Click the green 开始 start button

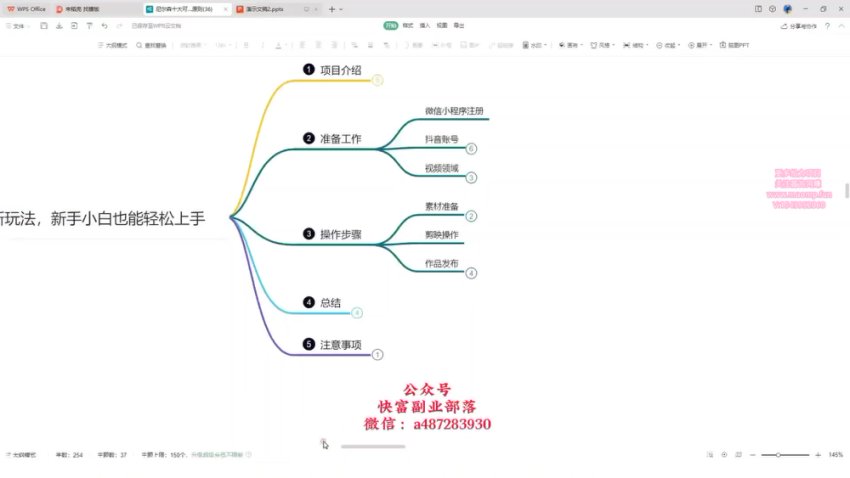click(x=391, y=26)
